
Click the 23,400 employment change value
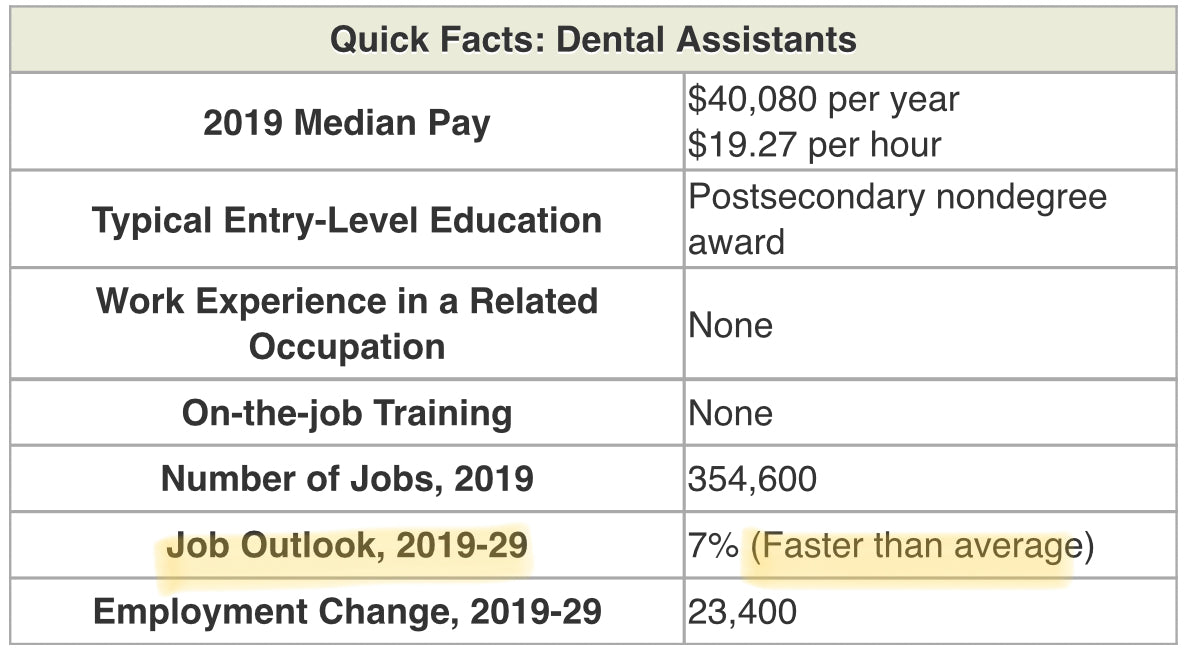[742, 612]
